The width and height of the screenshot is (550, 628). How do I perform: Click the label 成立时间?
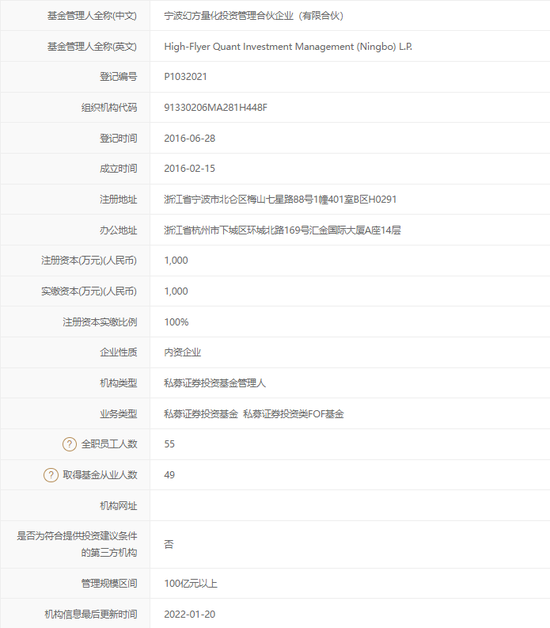tap(119, 169)
